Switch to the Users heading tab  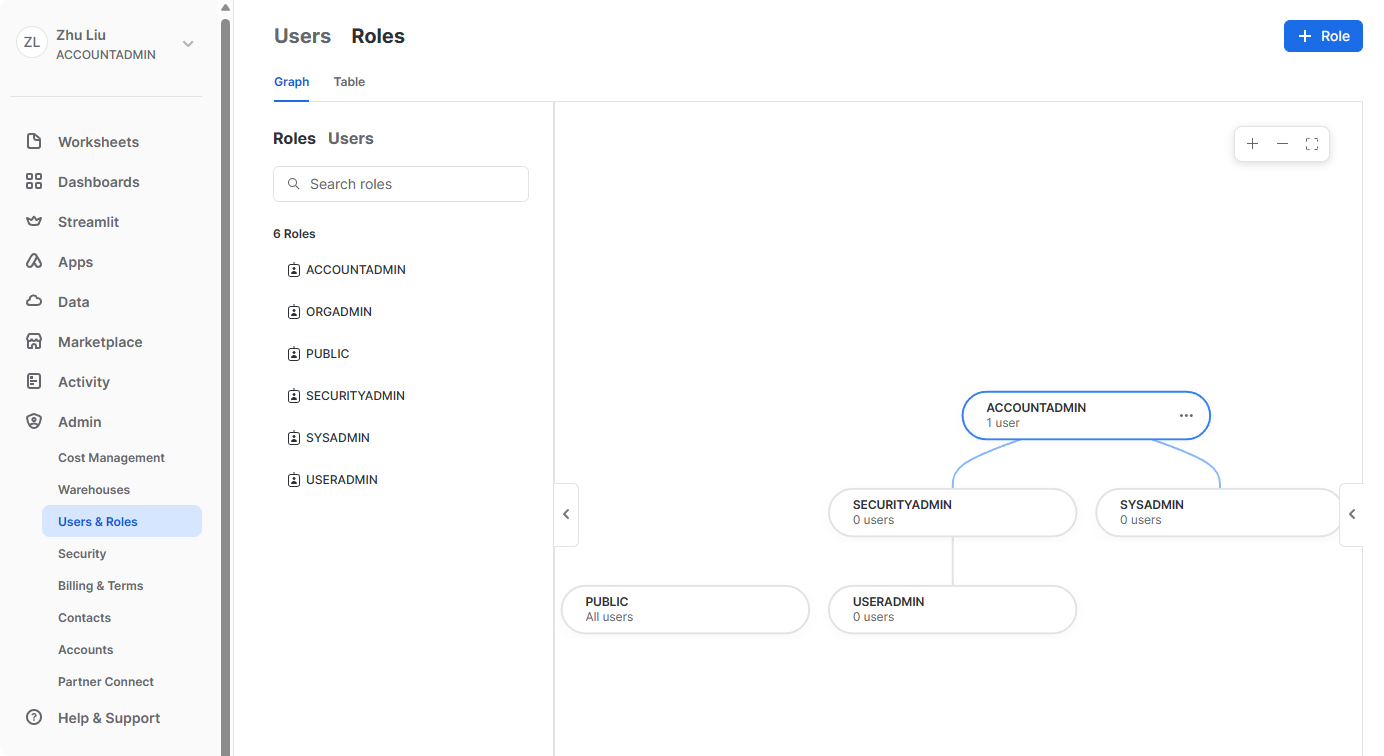point(302,36)
